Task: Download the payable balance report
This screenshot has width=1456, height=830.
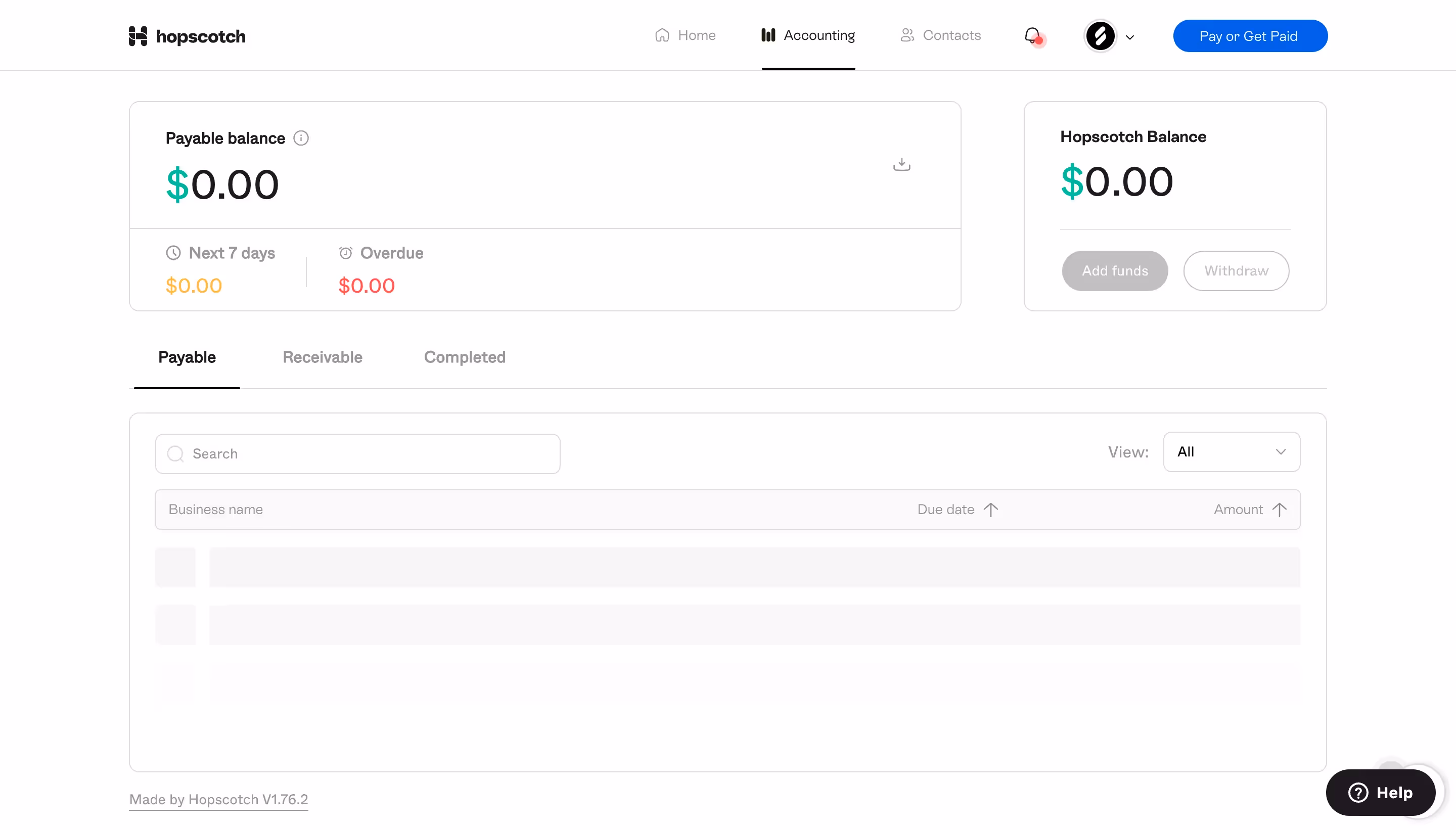Action: click(x=901, y=164)
